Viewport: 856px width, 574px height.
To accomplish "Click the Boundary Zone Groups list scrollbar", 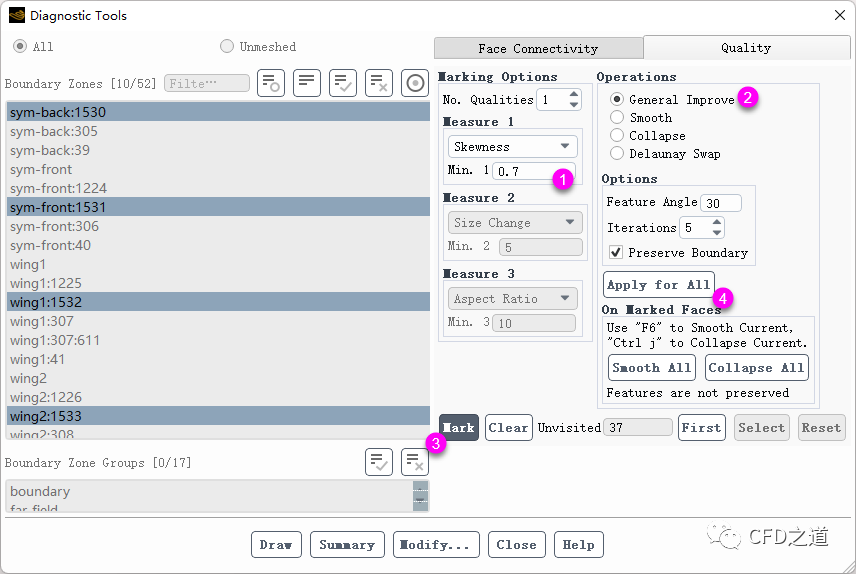I will (420, 496).
